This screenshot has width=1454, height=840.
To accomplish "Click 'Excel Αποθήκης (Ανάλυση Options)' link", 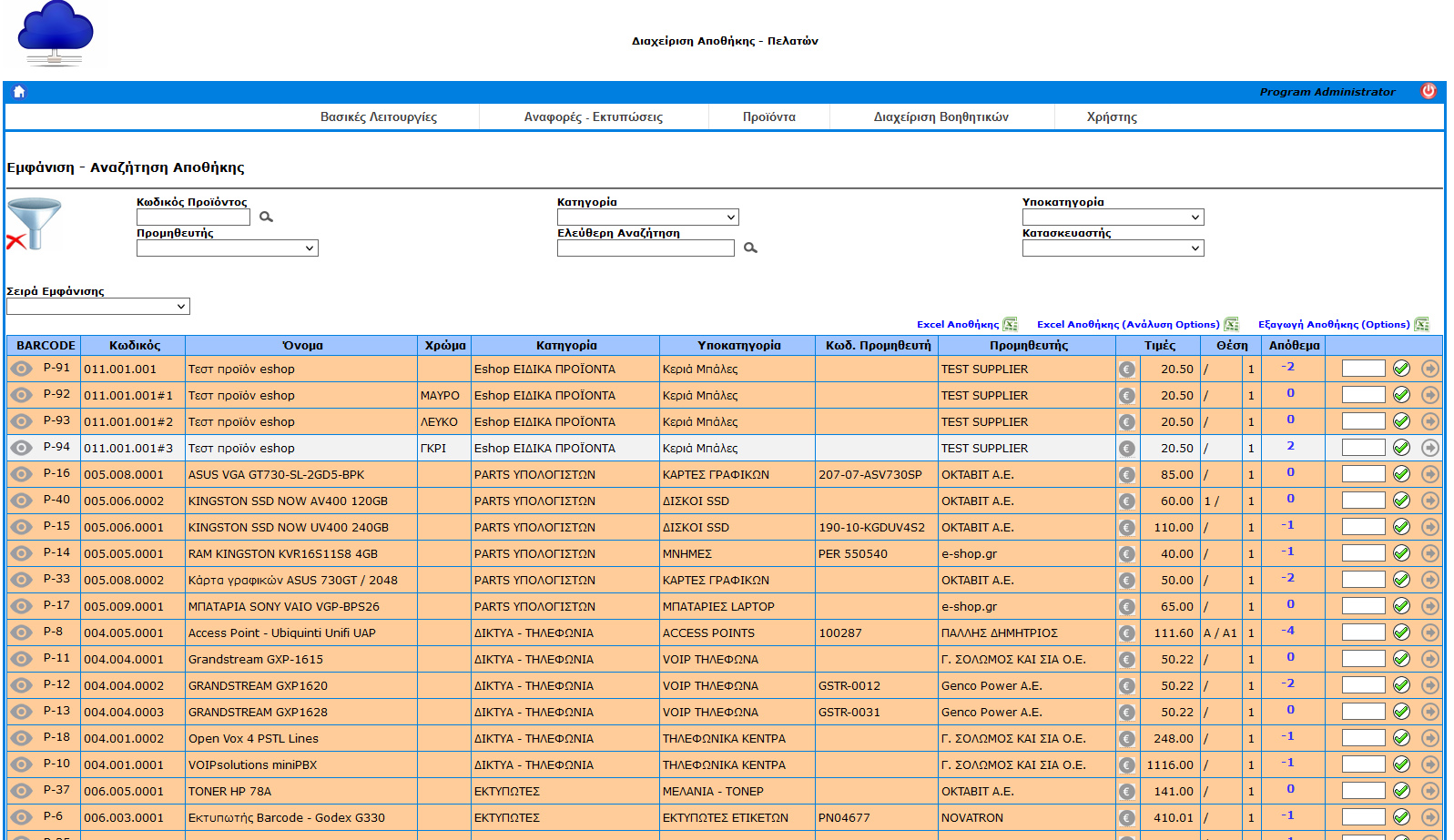I will 1128,325.
